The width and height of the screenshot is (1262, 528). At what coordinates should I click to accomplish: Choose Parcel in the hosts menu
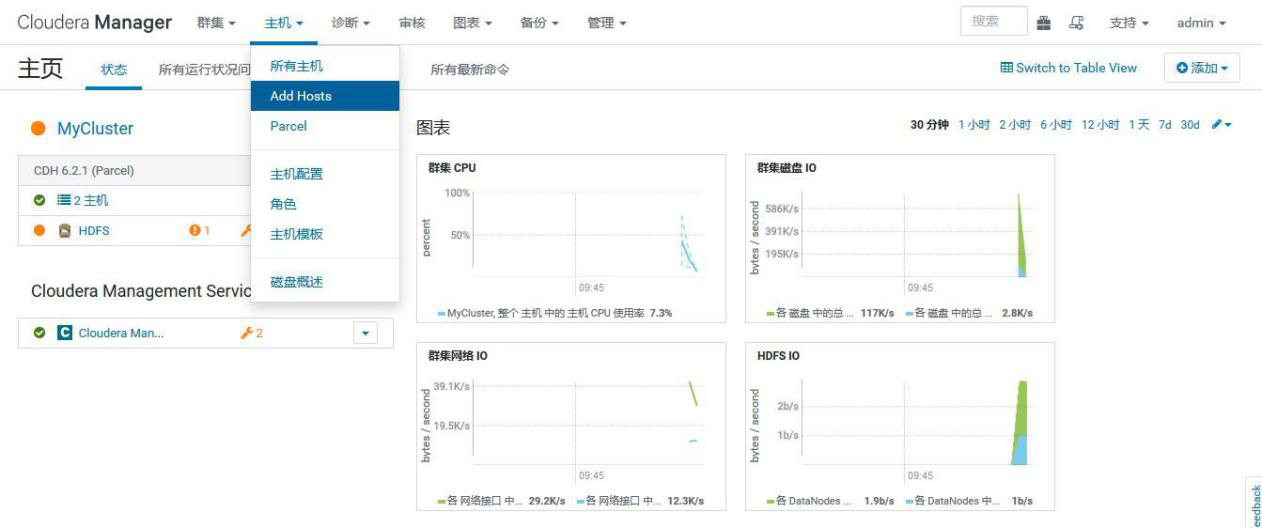pyautogui.click(x=325, y=126)
